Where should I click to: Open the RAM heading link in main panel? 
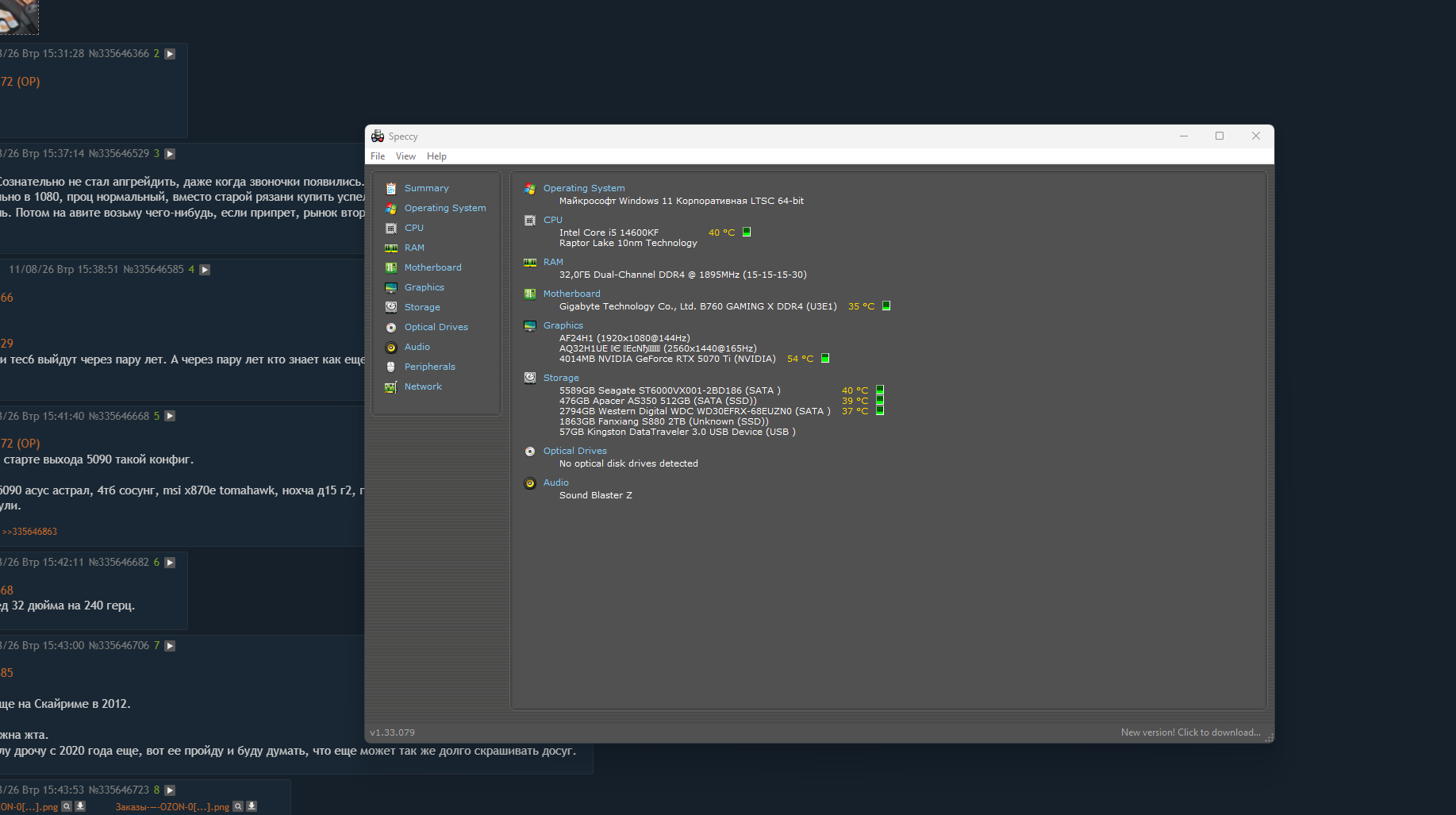click(553, 262)
